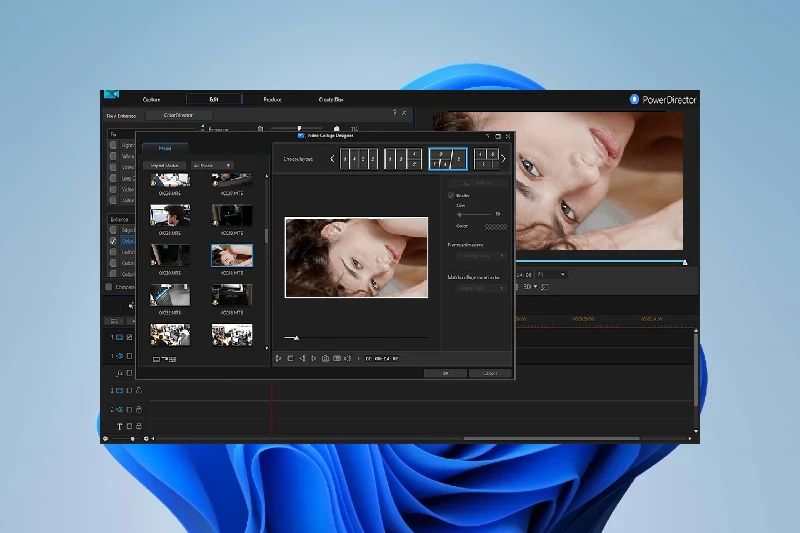The image size is (800, 533).
Task: Click the Import Media button
Action: (164, 165)
